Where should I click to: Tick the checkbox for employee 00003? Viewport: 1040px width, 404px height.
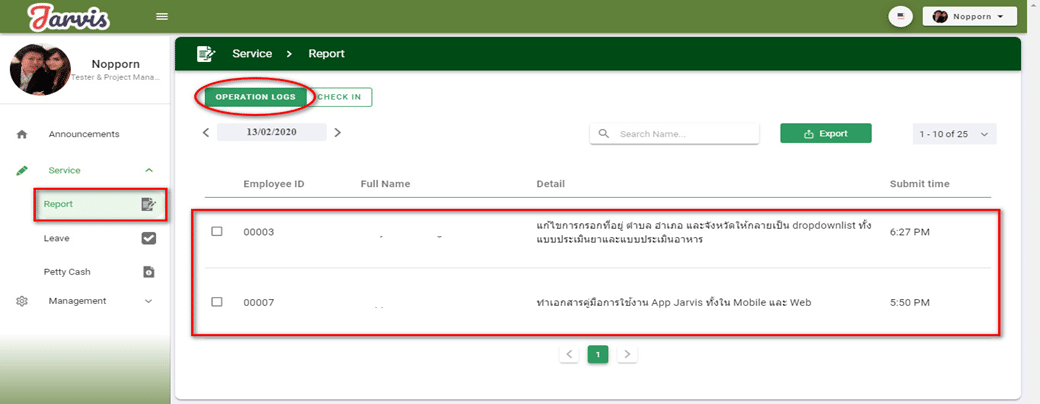(x=217, y=232)
